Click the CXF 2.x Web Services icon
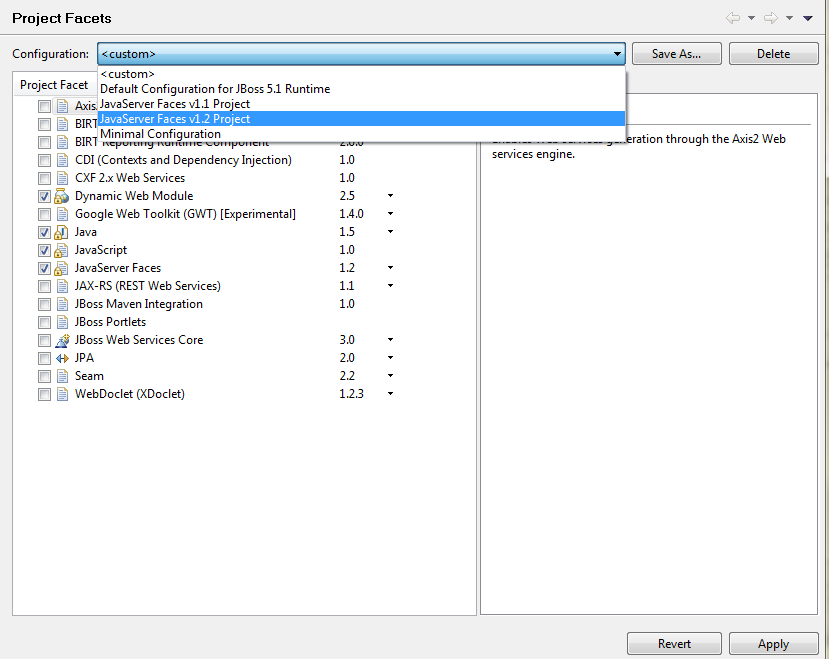 (x=62, y=178)
